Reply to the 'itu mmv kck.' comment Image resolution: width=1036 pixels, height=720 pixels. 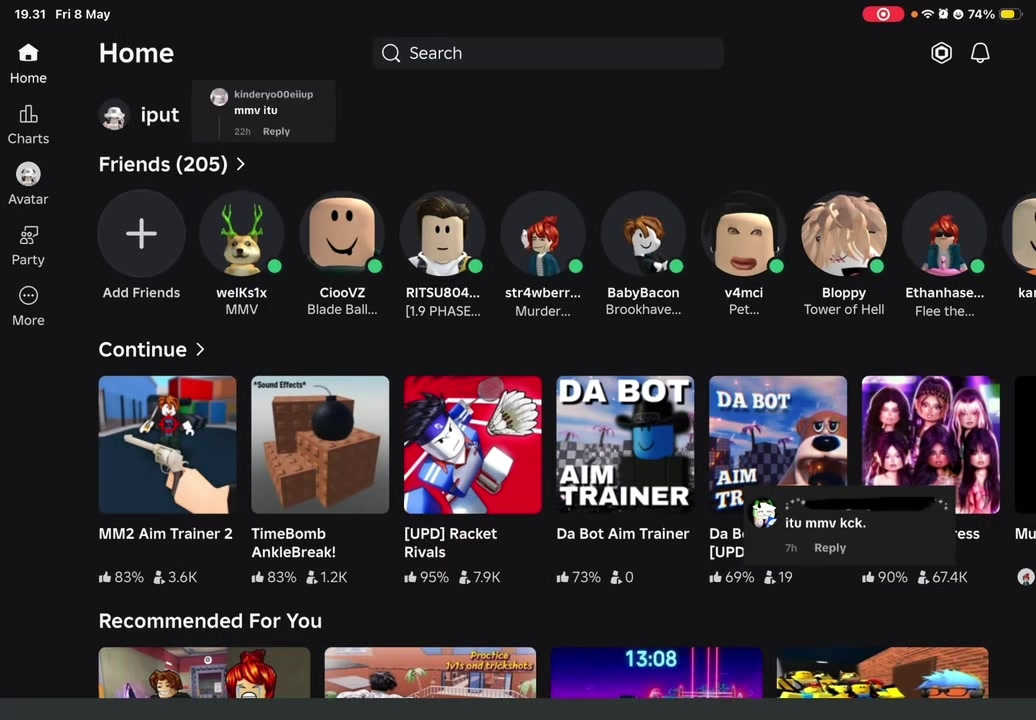pos(830,548)
